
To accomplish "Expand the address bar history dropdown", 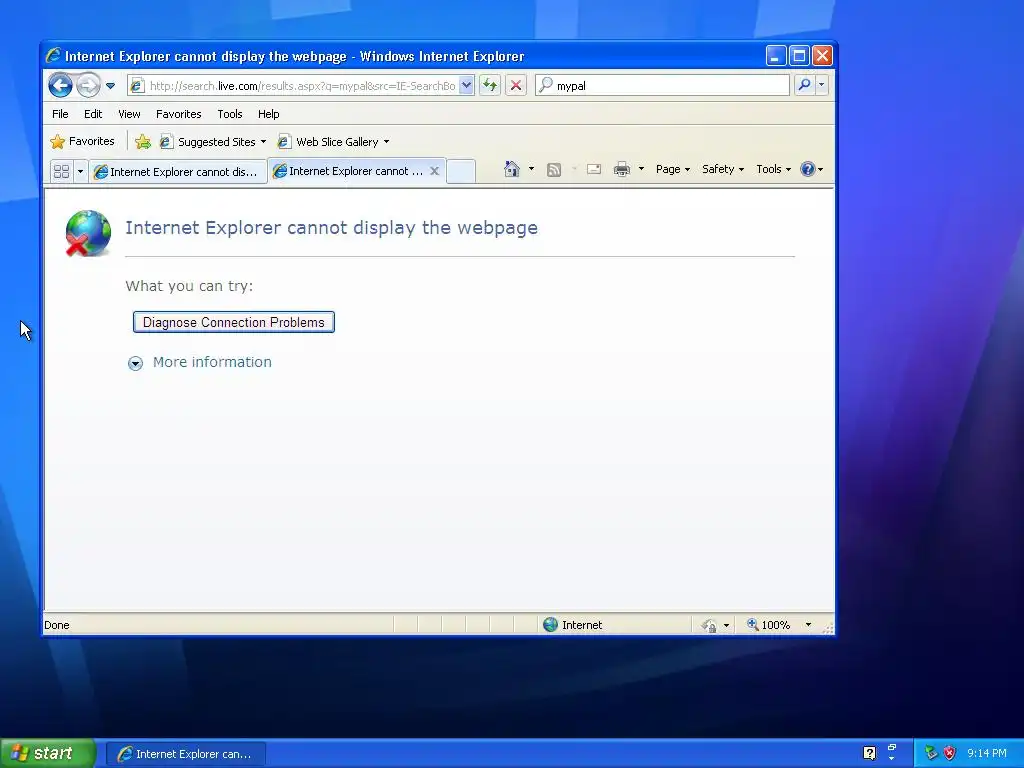I will pyautogui.click(x=466, y=85).
